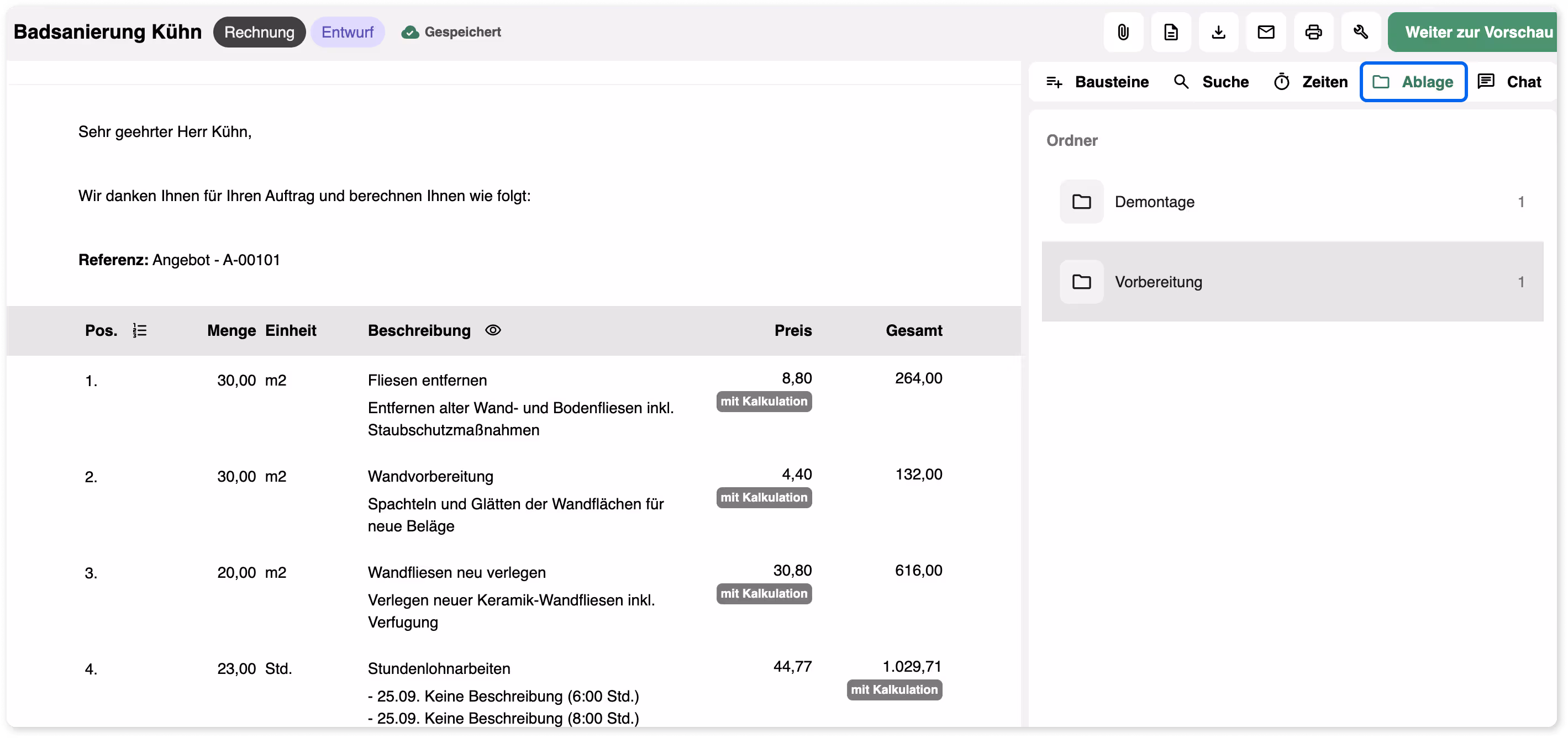This screenshot has height=738, width=1568.
Task: Click the printer icon
Action: [1313, 32]
